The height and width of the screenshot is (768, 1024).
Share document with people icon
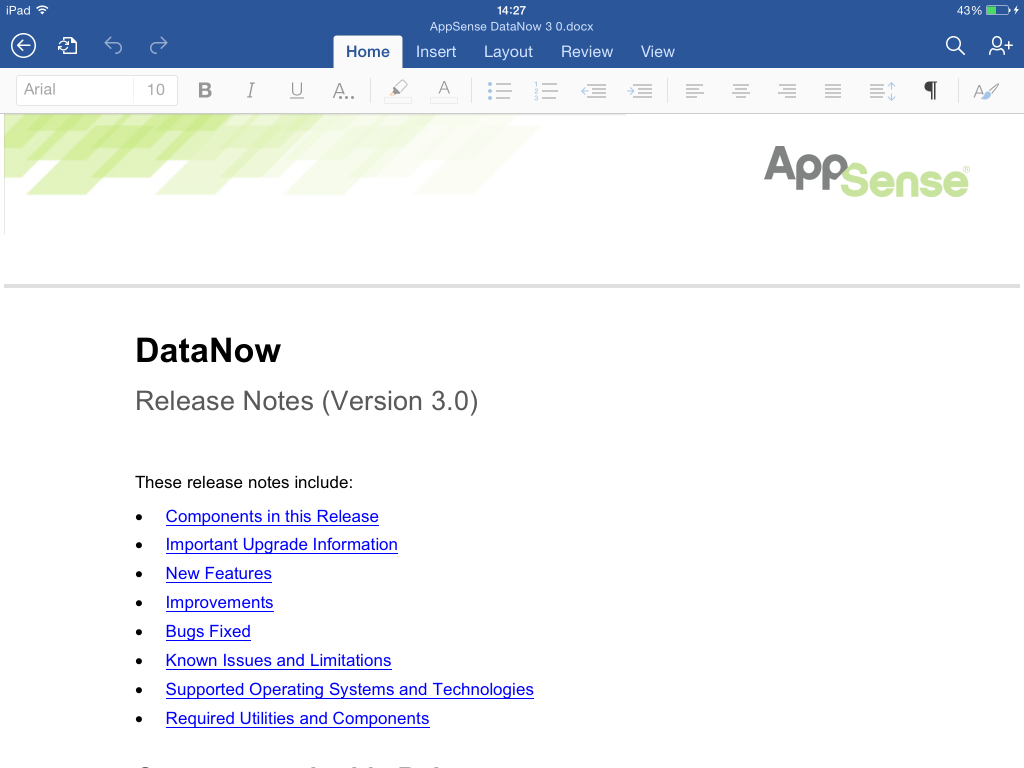click(x=1000, y=46)
